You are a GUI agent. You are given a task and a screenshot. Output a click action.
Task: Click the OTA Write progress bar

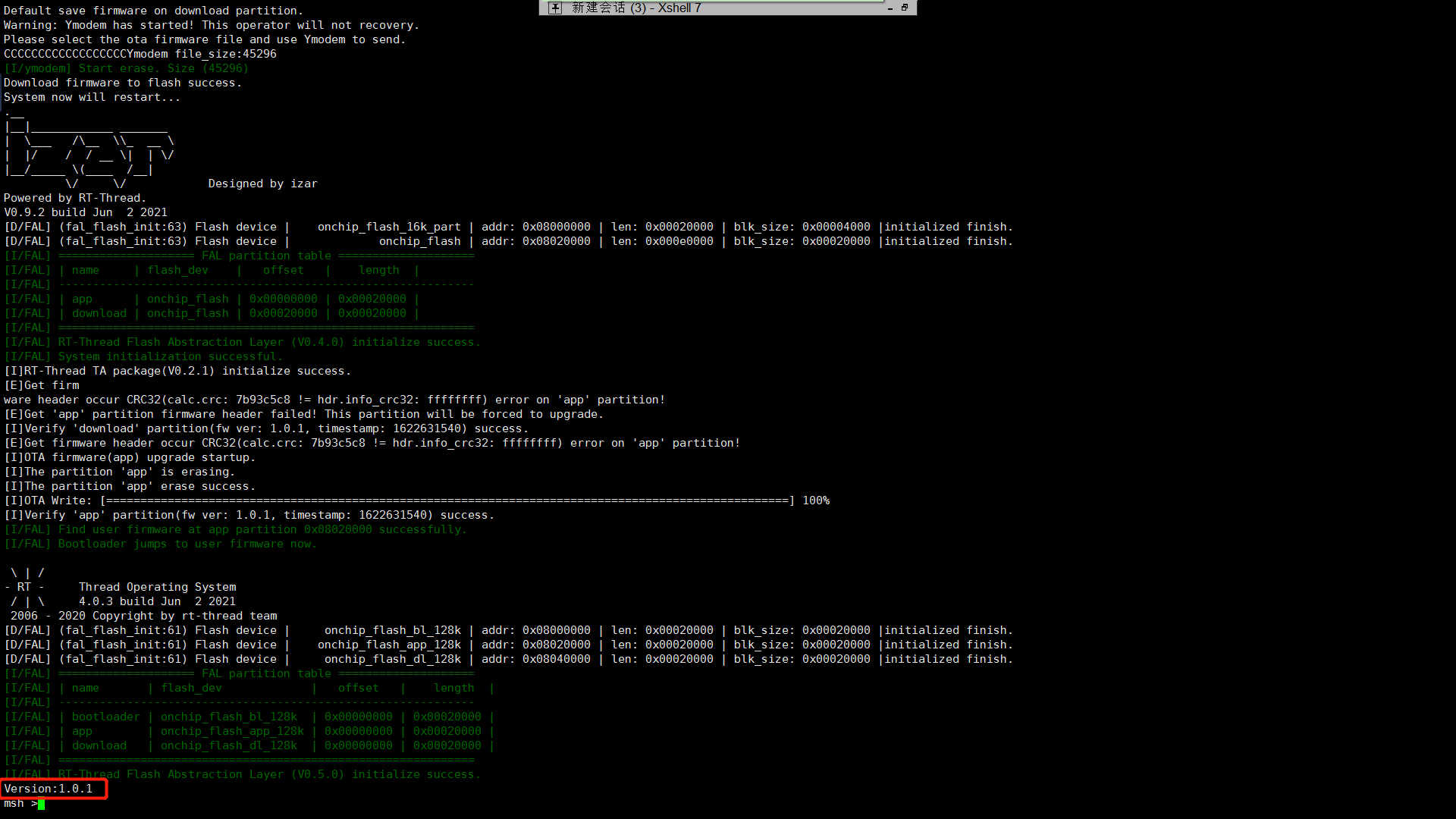pyautogui.click(x=447, y=500)
